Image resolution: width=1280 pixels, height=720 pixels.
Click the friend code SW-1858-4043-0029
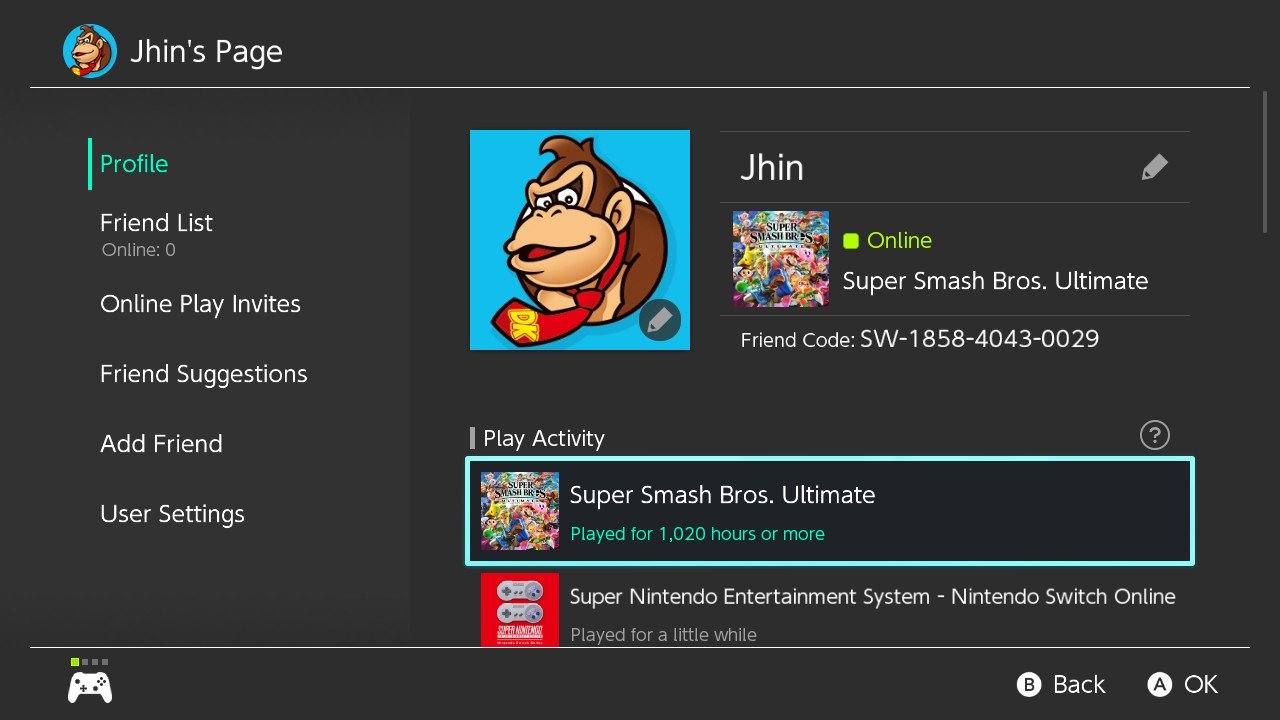point(980,339)
